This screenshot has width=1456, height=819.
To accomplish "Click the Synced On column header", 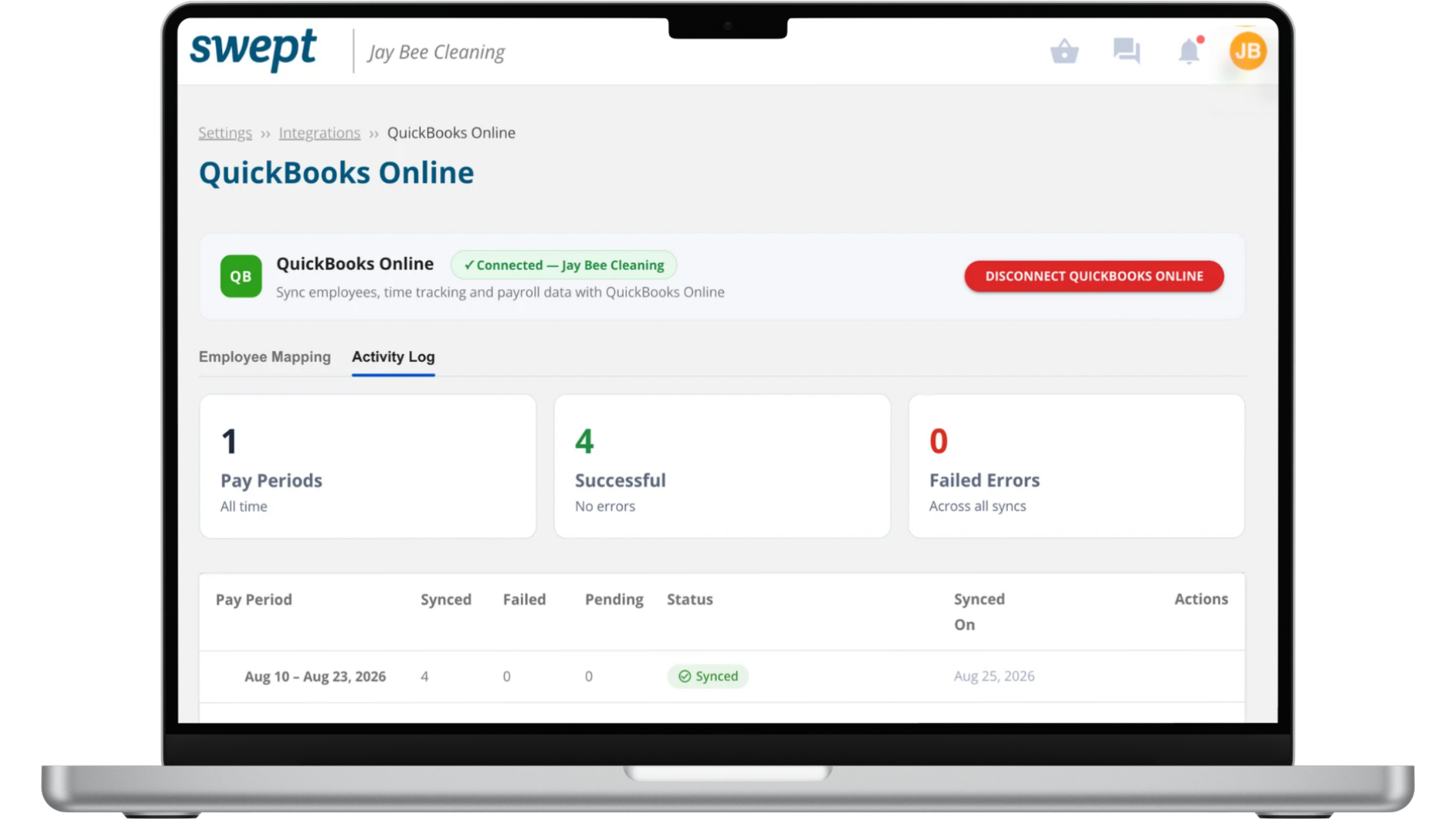I will 979,611.
